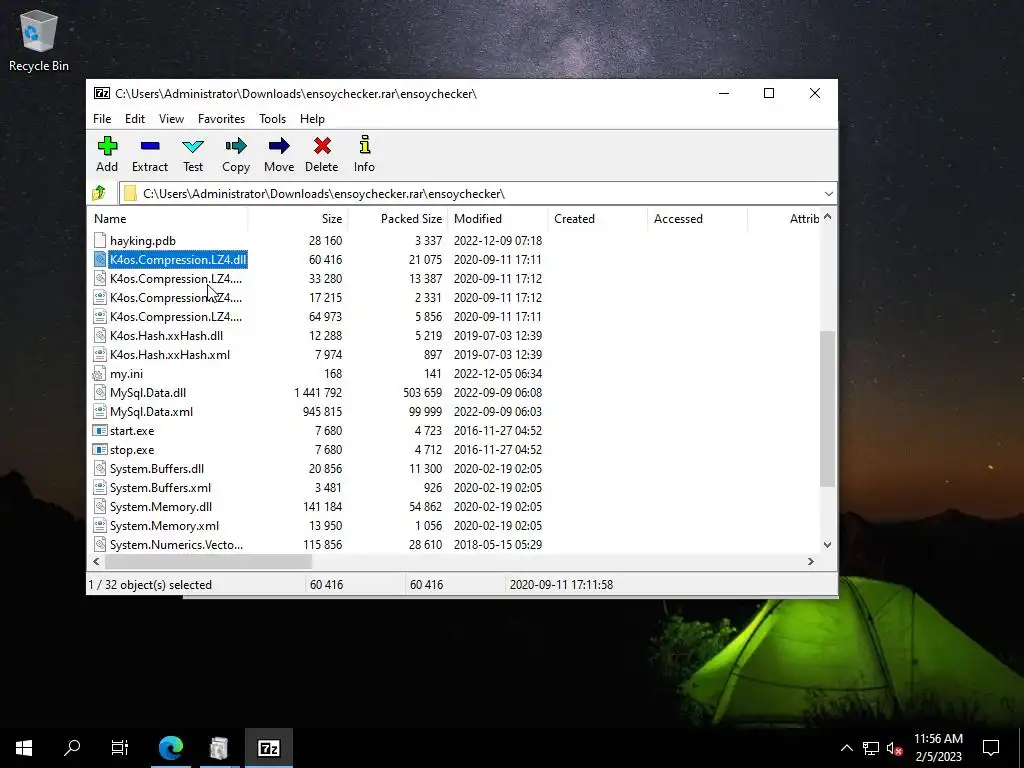Sort by the Created column header
This screenshot has height=768, width=1024.
(598, 219)
